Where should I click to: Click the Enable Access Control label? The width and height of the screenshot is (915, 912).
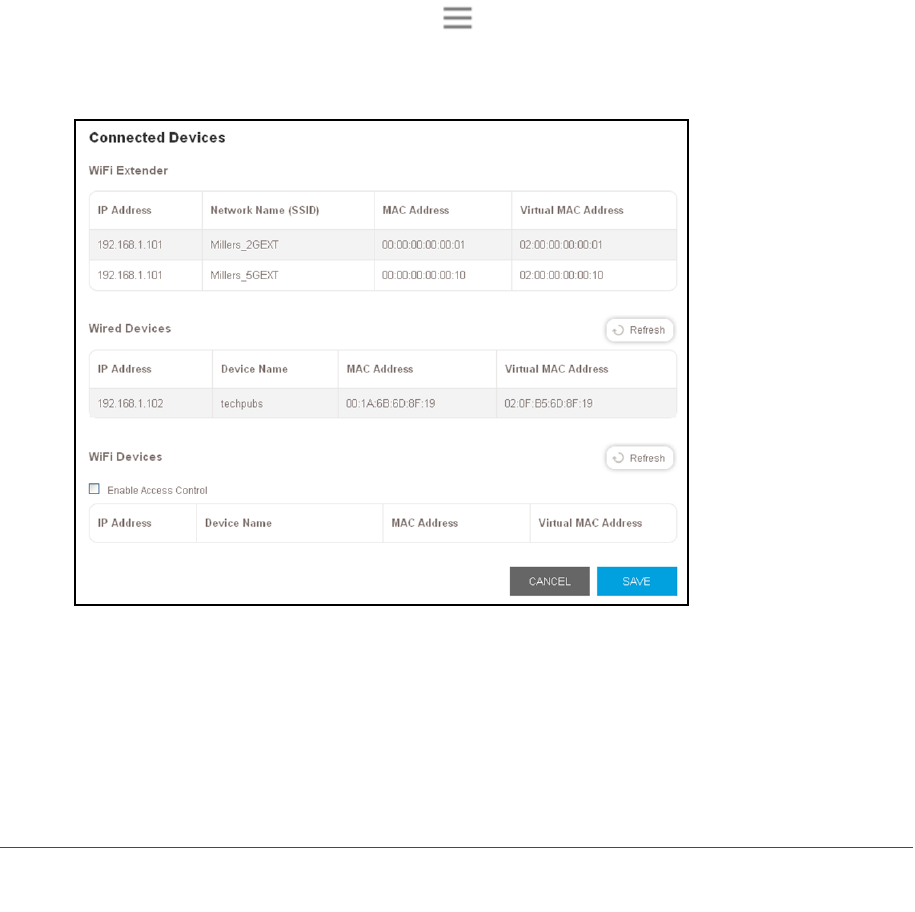point(157,490)
